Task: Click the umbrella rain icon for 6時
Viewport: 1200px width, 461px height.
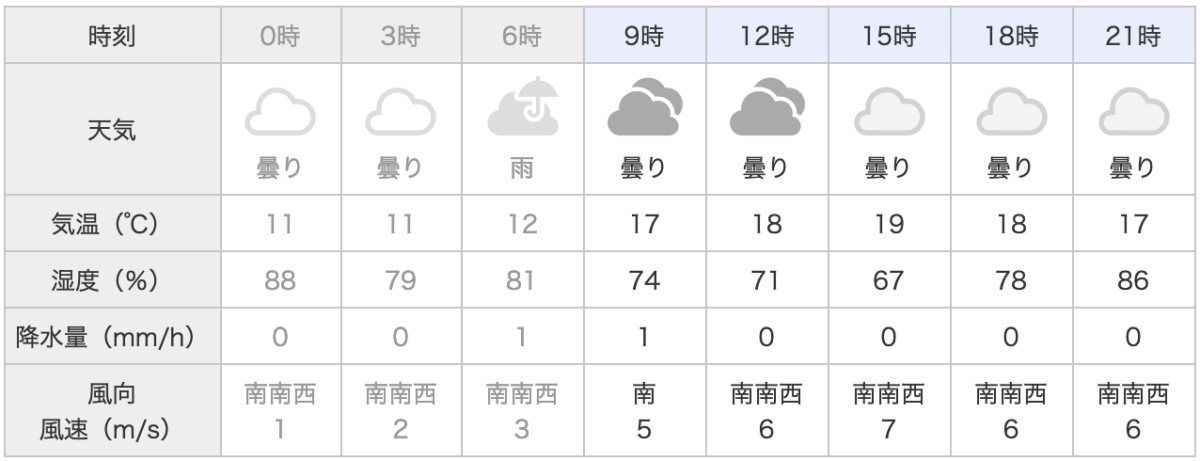Action: click(522, 106)
